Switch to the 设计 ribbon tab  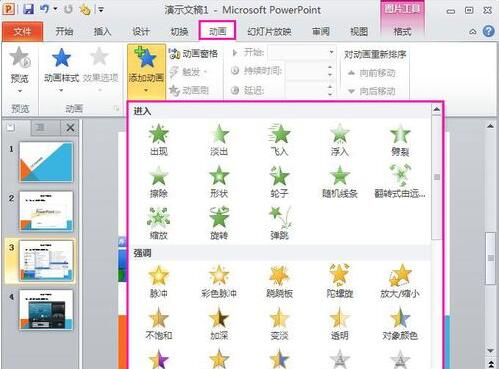pyautogui.click(x=141, y=32)
